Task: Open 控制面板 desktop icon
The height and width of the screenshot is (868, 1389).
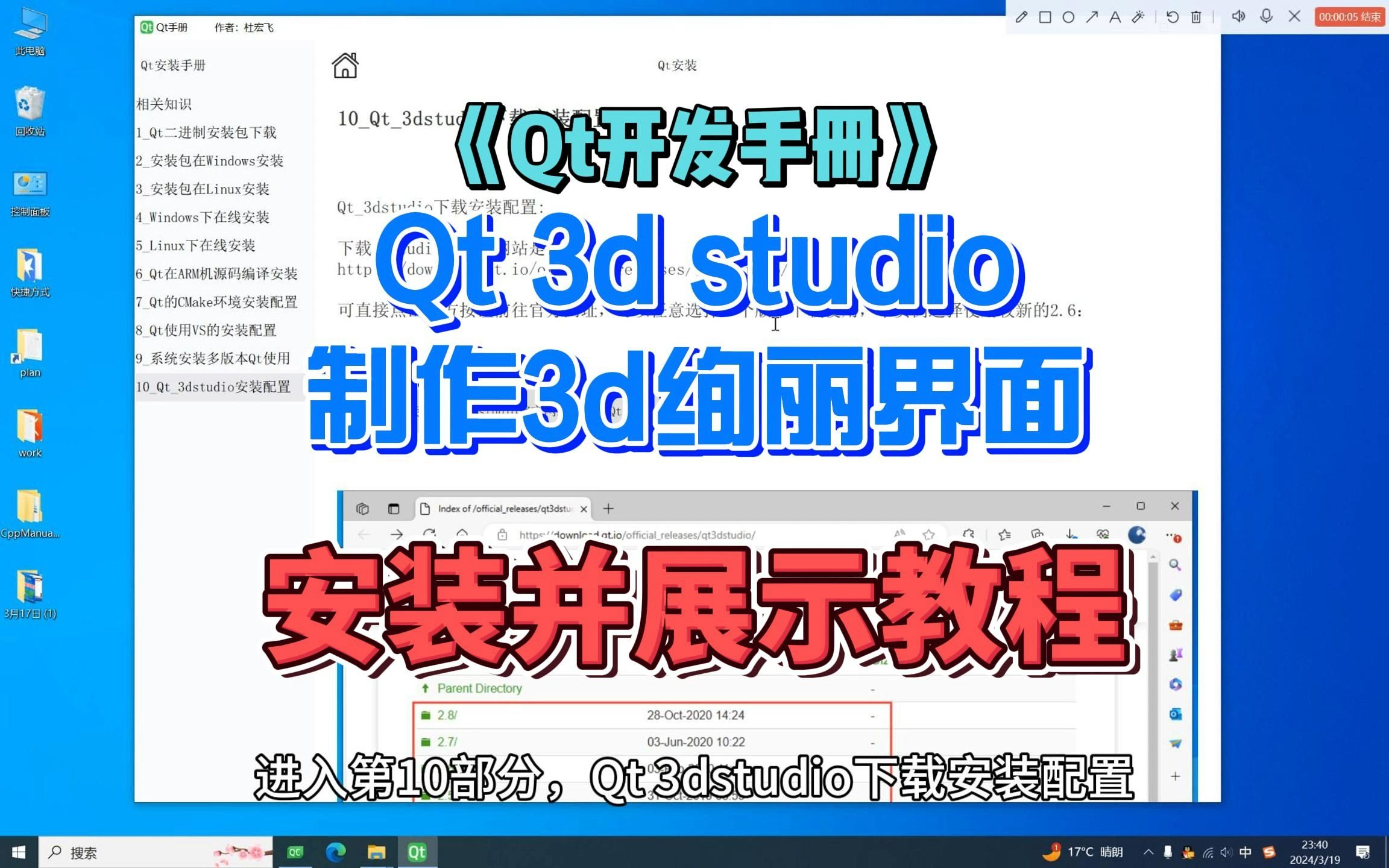Action: [30, 193]
